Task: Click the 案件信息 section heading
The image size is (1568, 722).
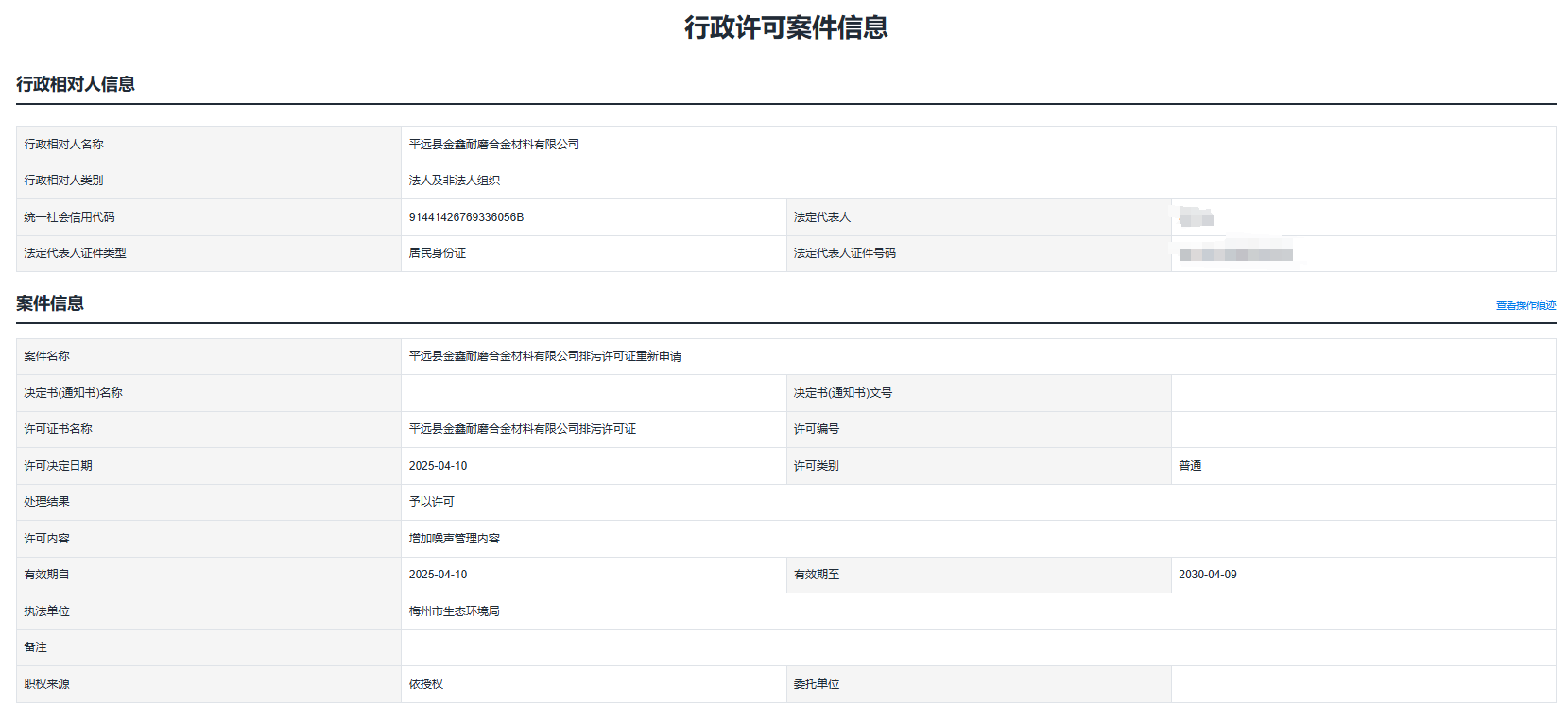Action: point(50,303)
